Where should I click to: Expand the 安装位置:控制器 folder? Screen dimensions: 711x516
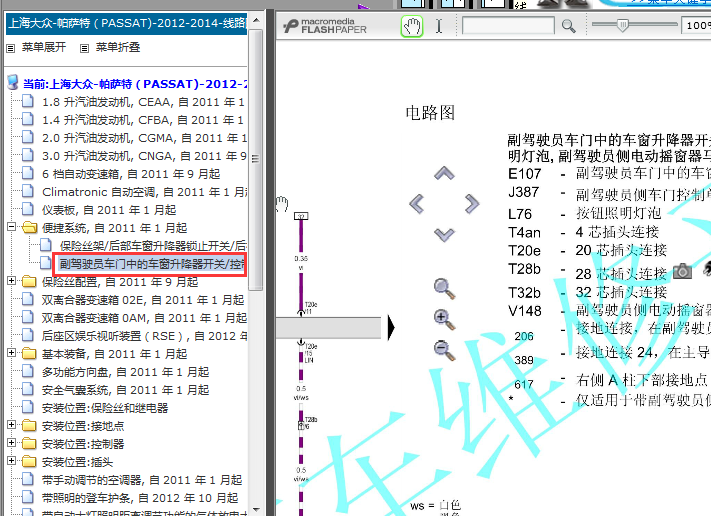click(x=11, y=443)
